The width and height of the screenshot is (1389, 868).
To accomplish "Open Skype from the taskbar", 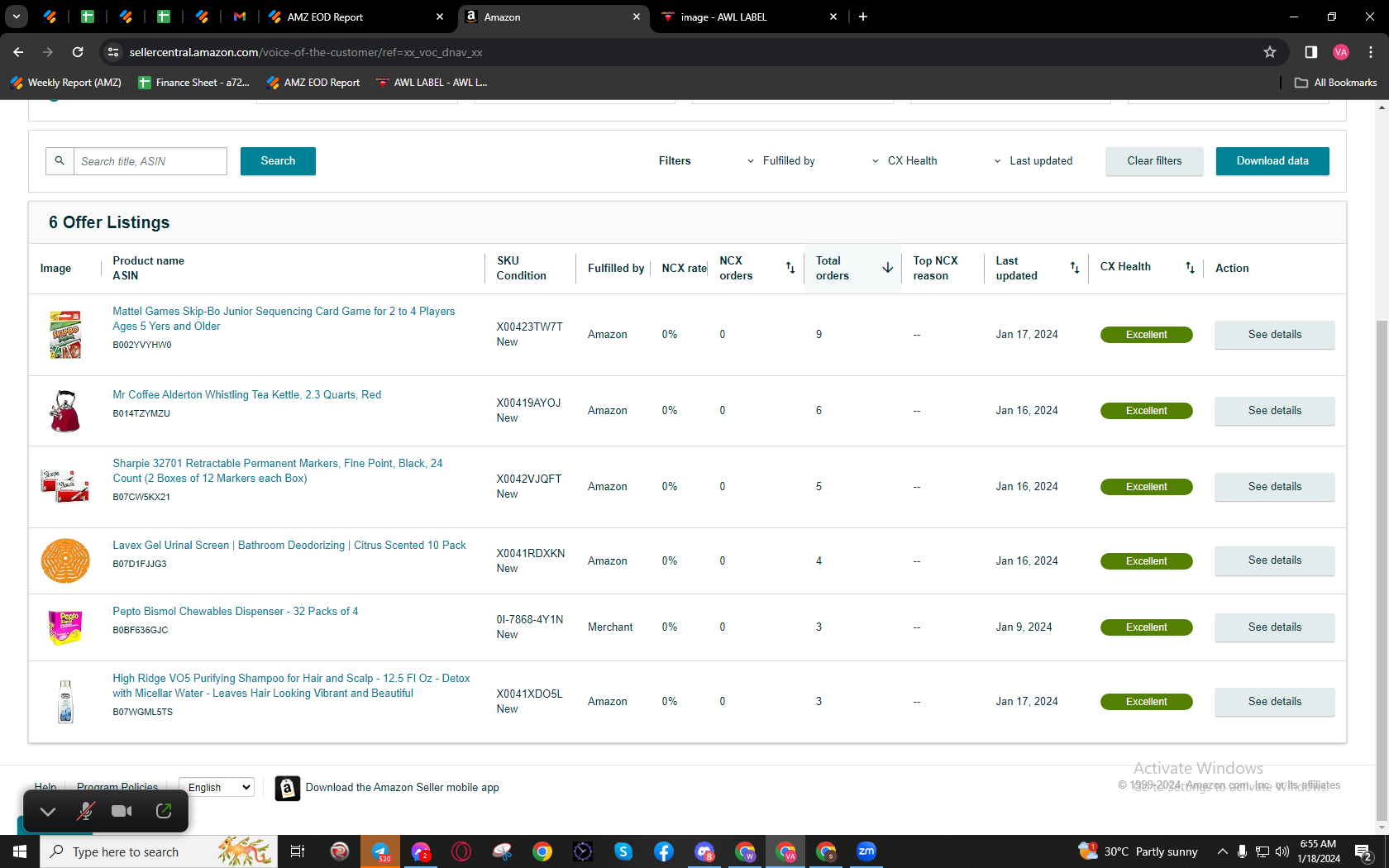I will point(623,851).
